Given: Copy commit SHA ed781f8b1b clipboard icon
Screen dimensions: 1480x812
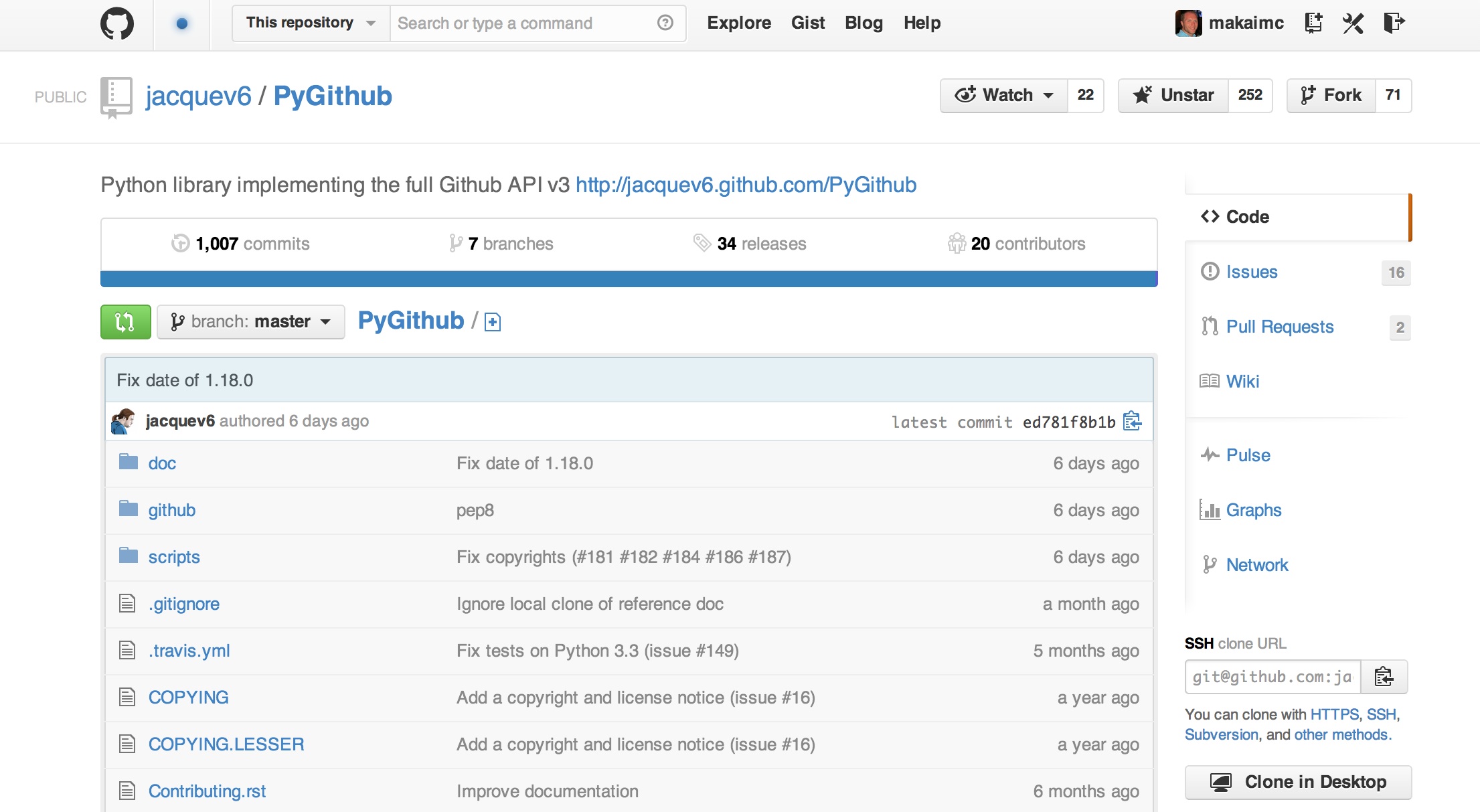Looking at the screenshot, I should (1132, 421).
